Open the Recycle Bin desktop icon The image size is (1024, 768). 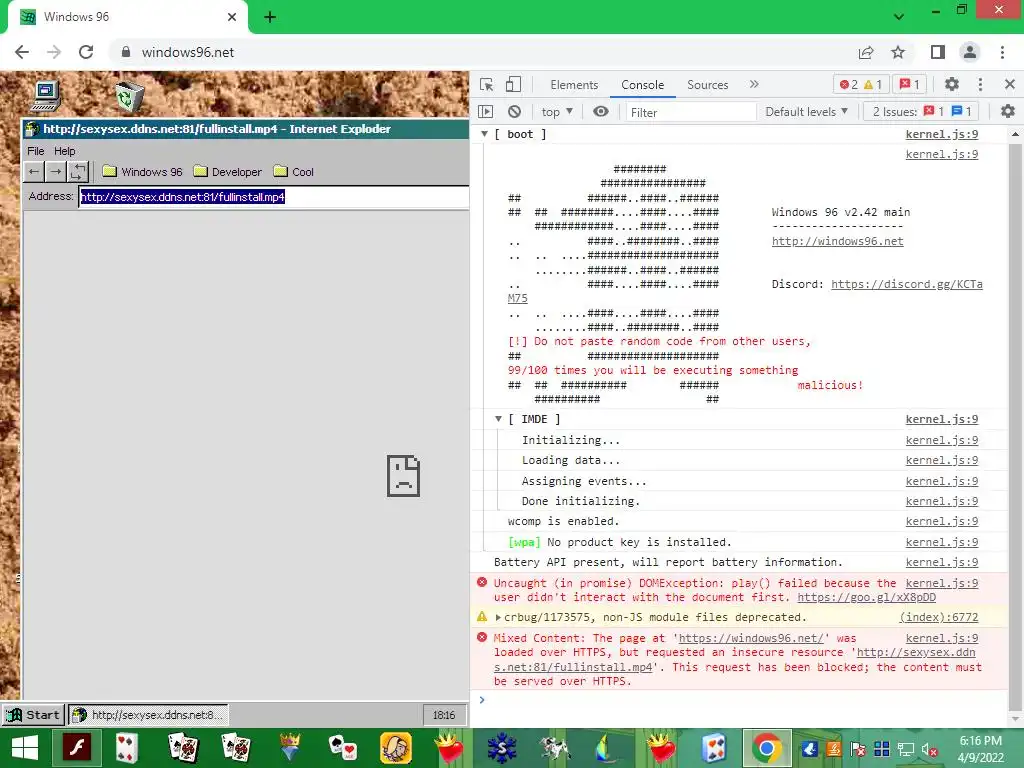point(129,97)
